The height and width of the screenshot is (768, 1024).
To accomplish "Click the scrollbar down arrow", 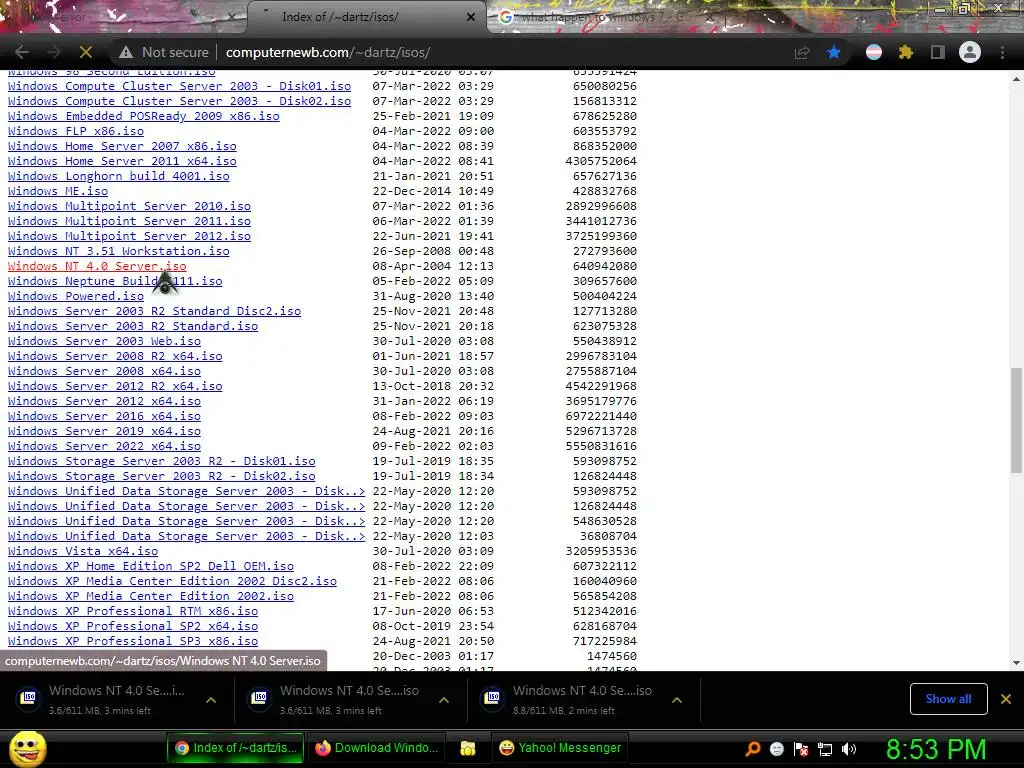I will coord(1016,663).
